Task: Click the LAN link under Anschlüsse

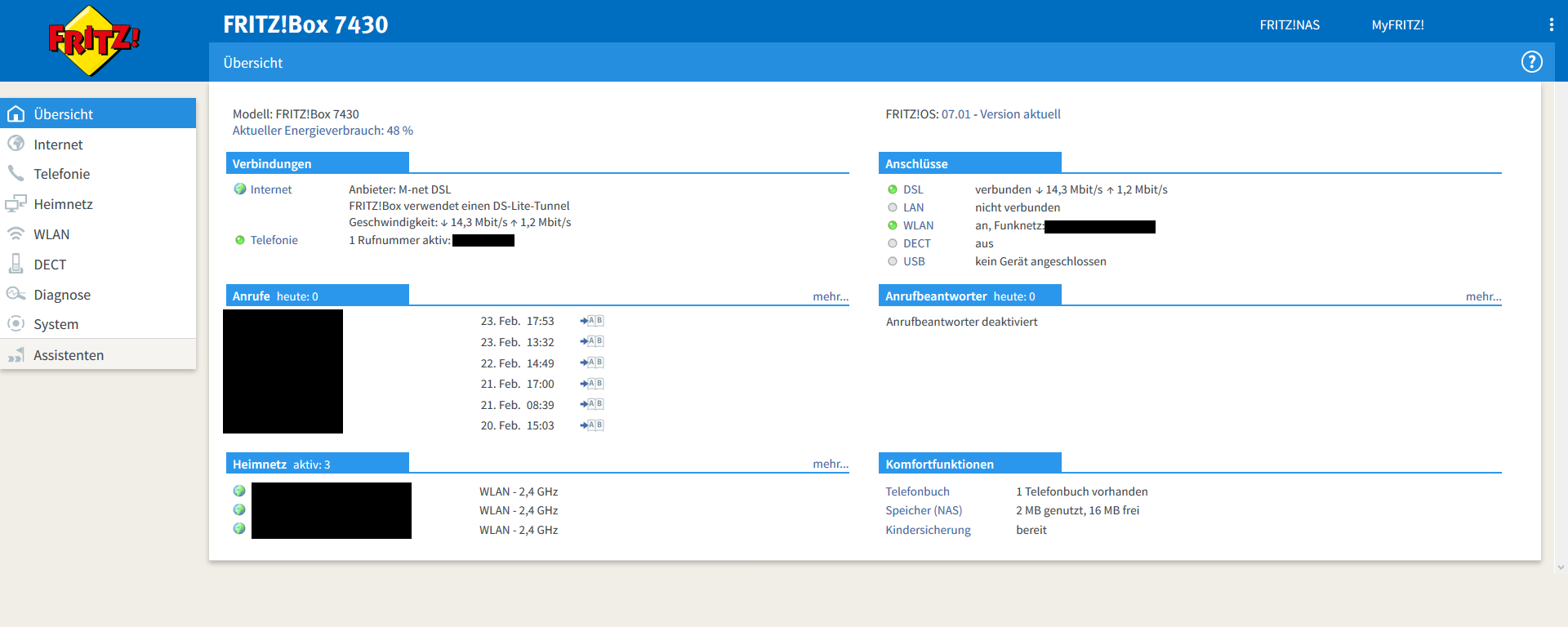Action: (x=913, y=207)
